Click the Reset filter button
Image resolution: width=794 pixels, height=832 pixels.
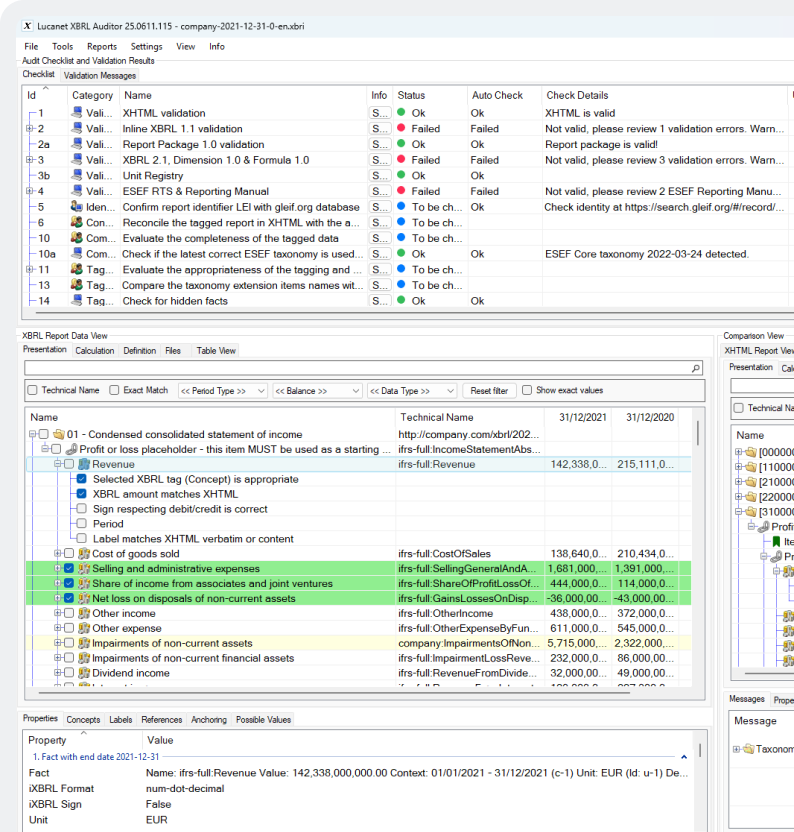(489, 391)
